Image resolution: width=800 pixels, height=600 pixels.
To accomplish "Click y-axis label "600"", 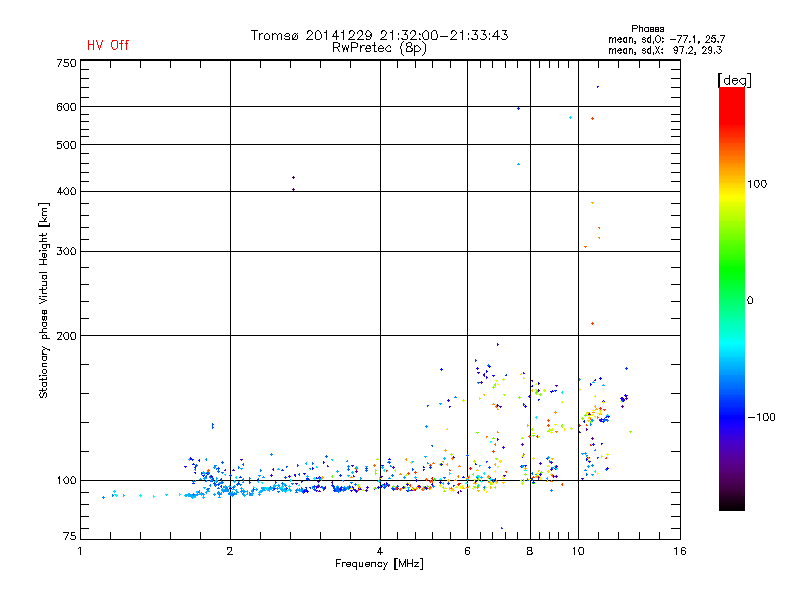I will click(66, 107).
